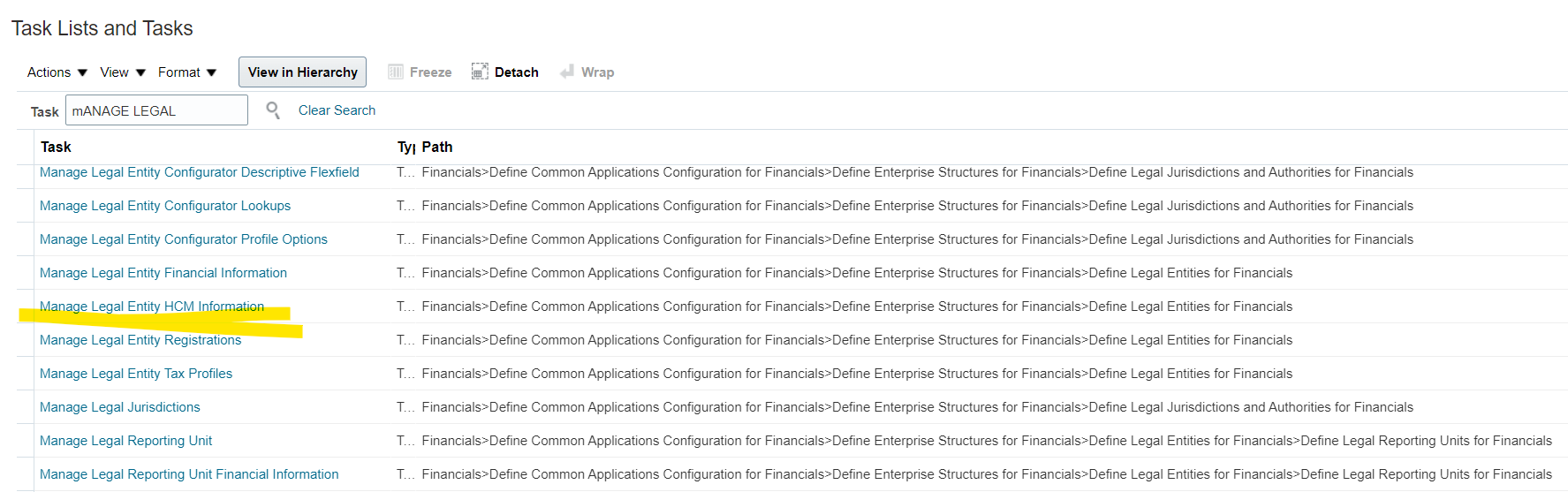
Task: Click the Detach table icon
Action: point(480,72)
